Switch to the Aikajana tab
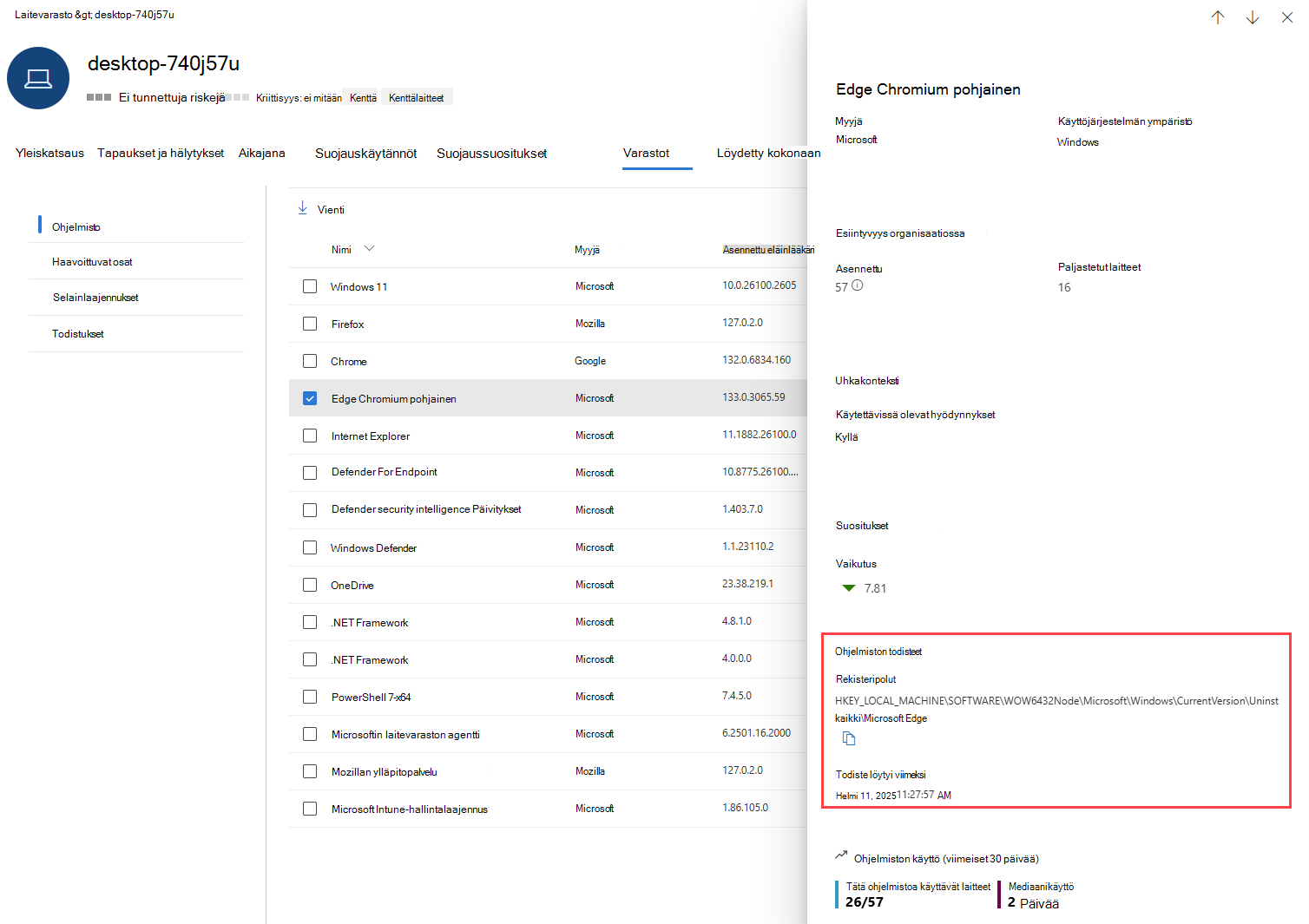 click(262, 153)
